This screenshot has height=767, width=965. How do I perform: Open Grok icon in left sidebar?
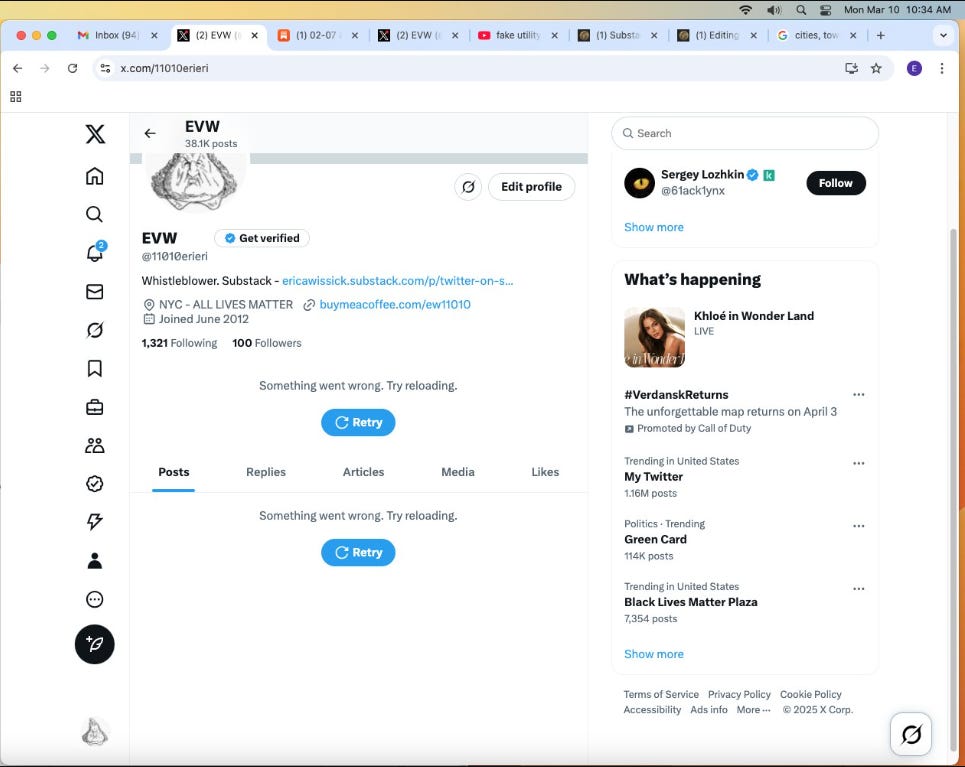click(94, 330)
